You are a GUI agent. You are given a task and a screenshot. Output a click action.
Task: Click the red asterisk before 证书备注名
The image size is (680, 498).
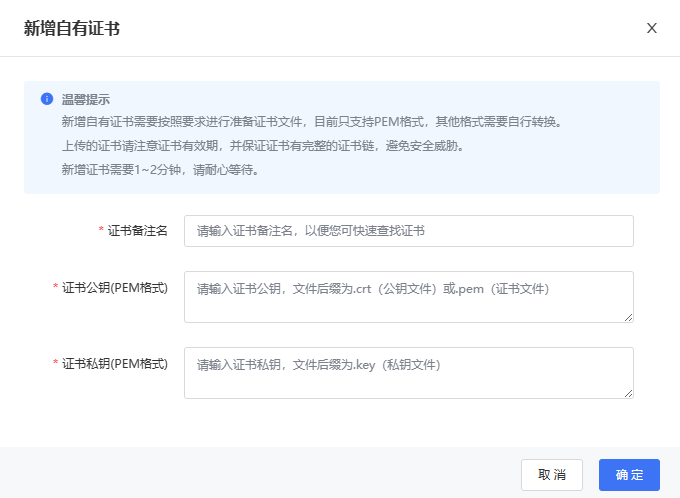point(101,231)
